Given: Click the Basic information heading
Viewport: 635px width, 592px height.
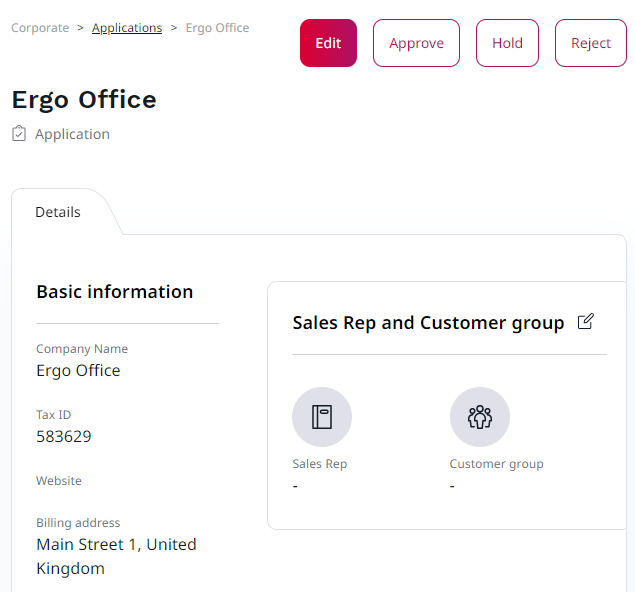Looking at the screenshot, I should click(x=115, y=292).
